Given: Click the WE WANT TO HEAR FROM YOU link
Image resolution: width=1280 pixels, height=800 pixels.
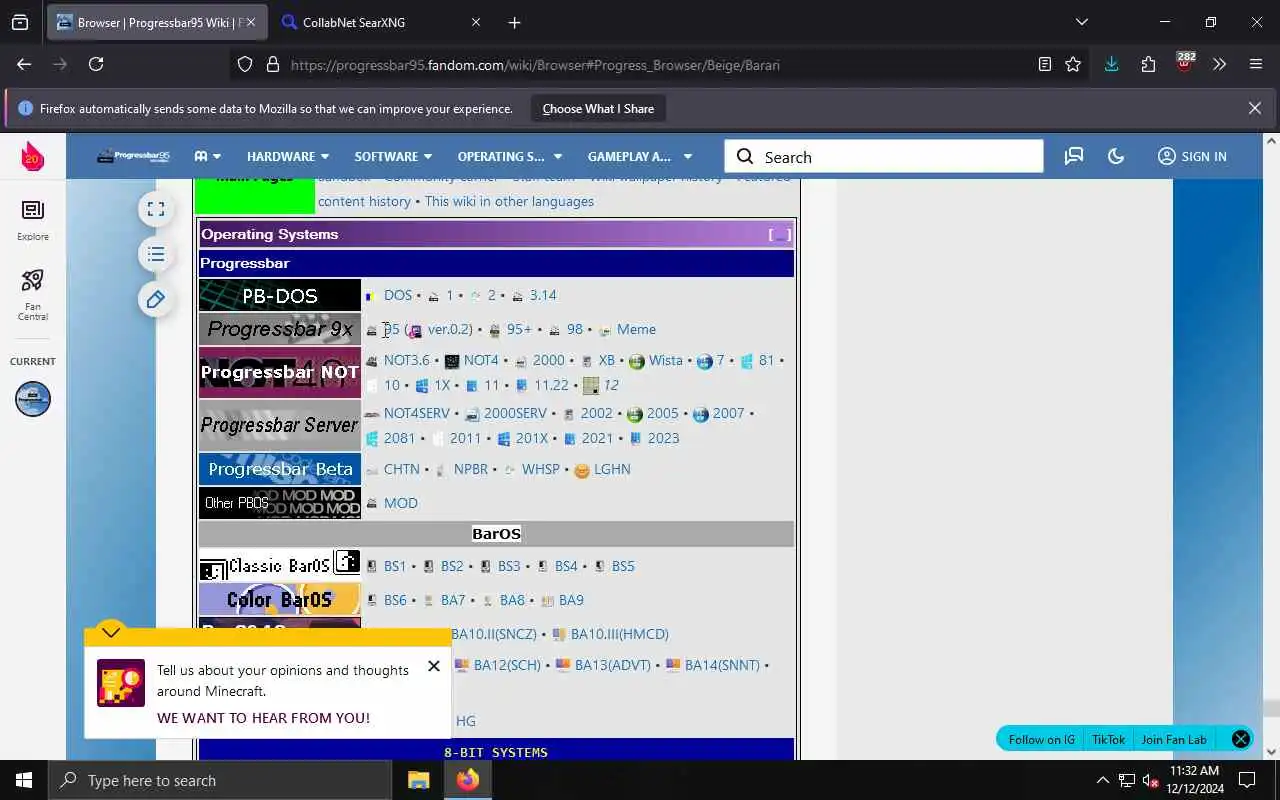Looking at the screenshot, I should (x=263, y=718).
